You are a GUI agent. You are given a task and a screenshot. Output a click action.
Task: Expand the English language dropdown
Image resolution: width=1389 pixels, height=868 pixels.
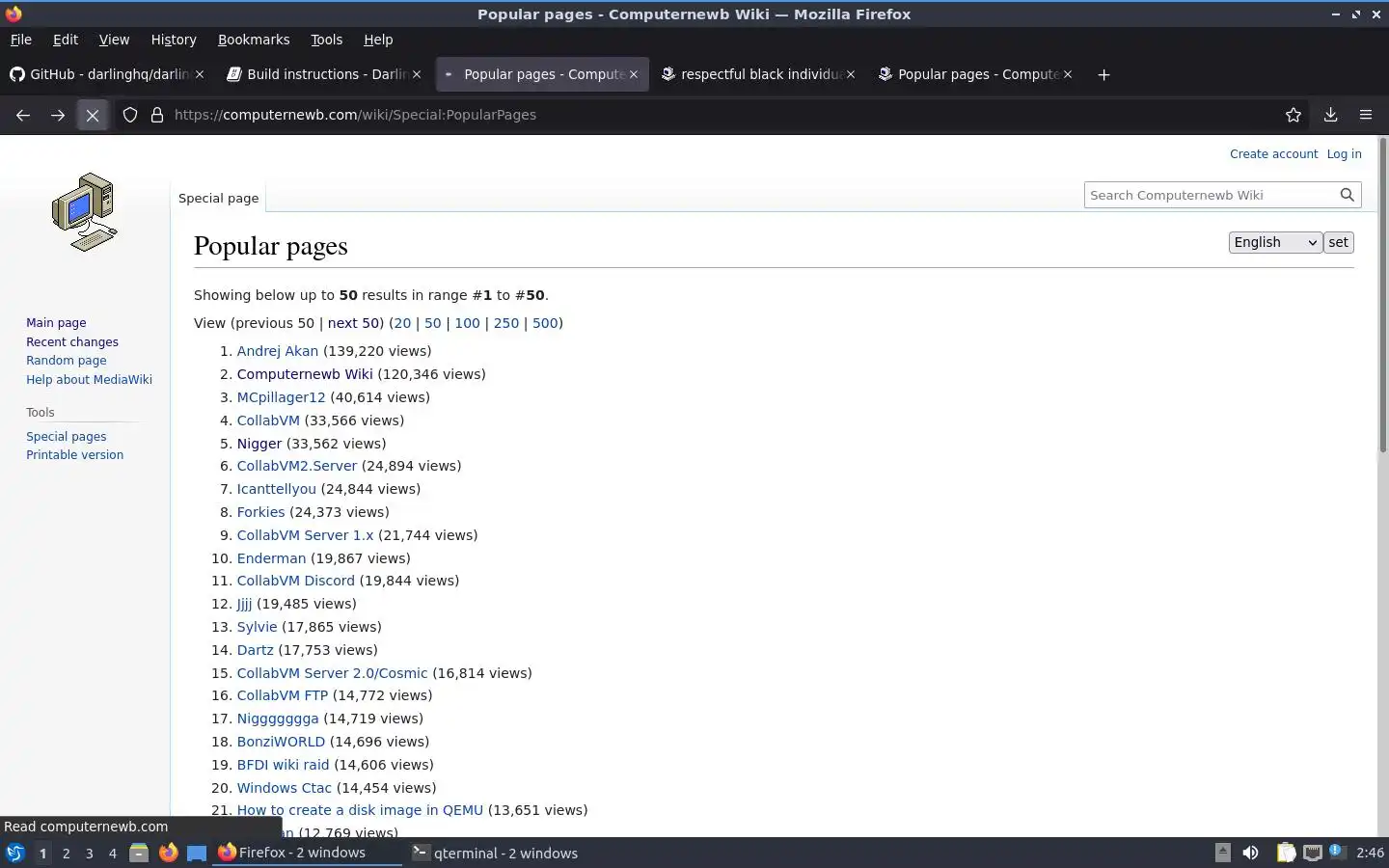pyautogui.click(x=1275, y=242)
